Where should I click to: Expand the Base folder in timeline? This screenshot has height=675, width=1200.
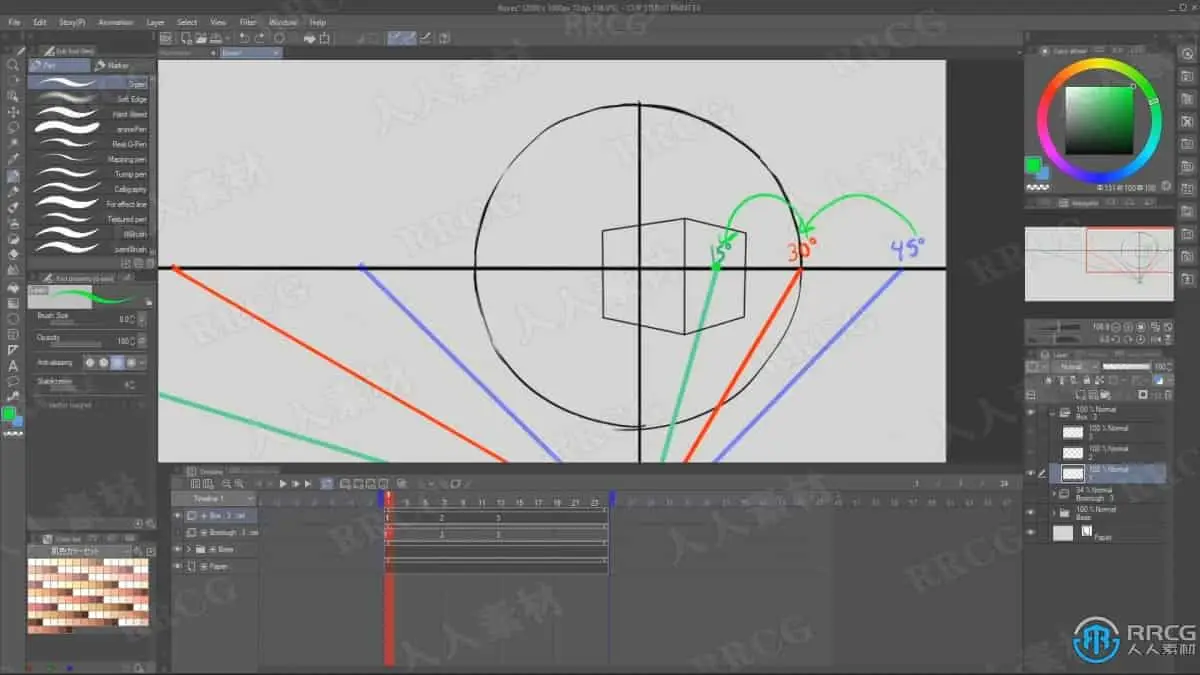[189, 549]
